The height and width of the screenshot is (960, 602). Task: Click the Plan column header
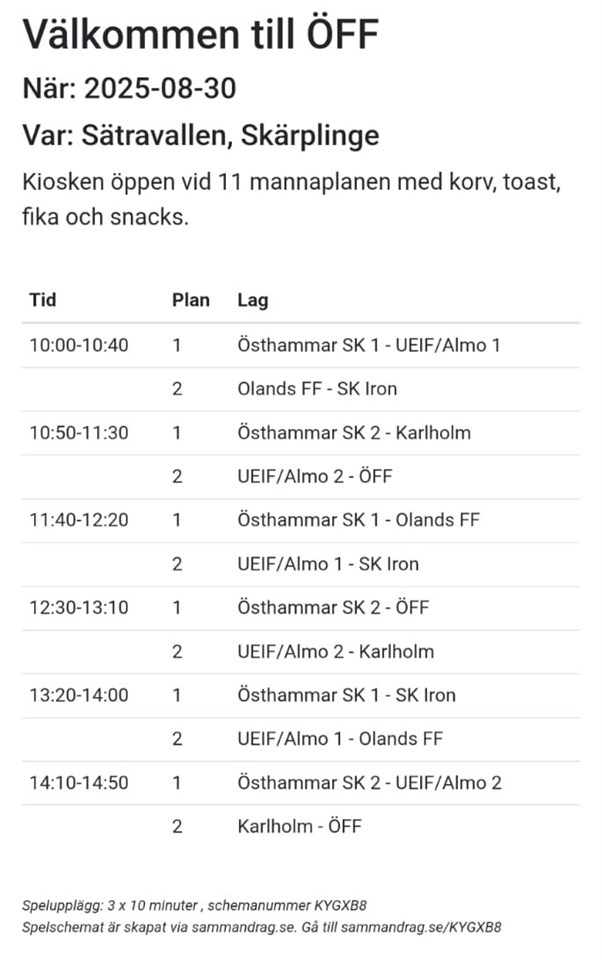click(191, 300)
